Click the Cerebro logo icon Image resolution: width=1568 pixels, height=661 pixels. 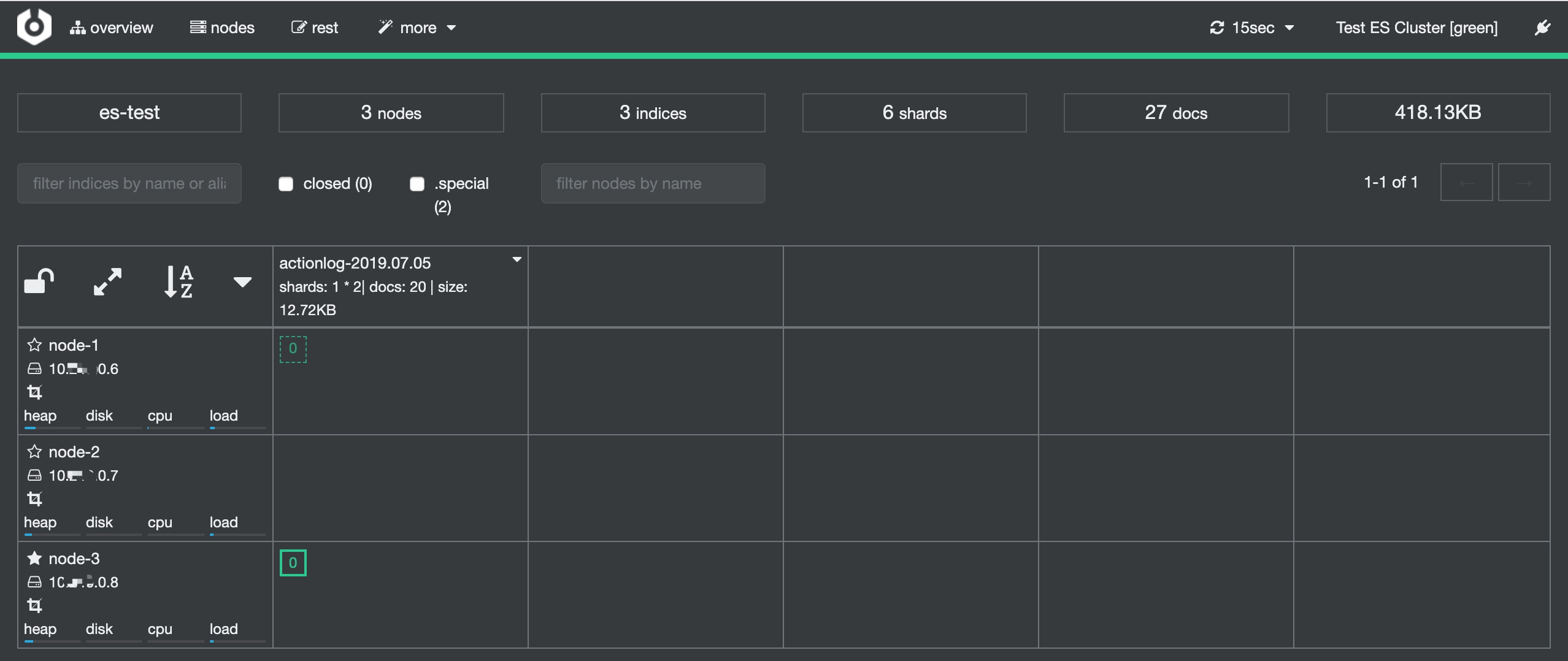click(34, 26)
